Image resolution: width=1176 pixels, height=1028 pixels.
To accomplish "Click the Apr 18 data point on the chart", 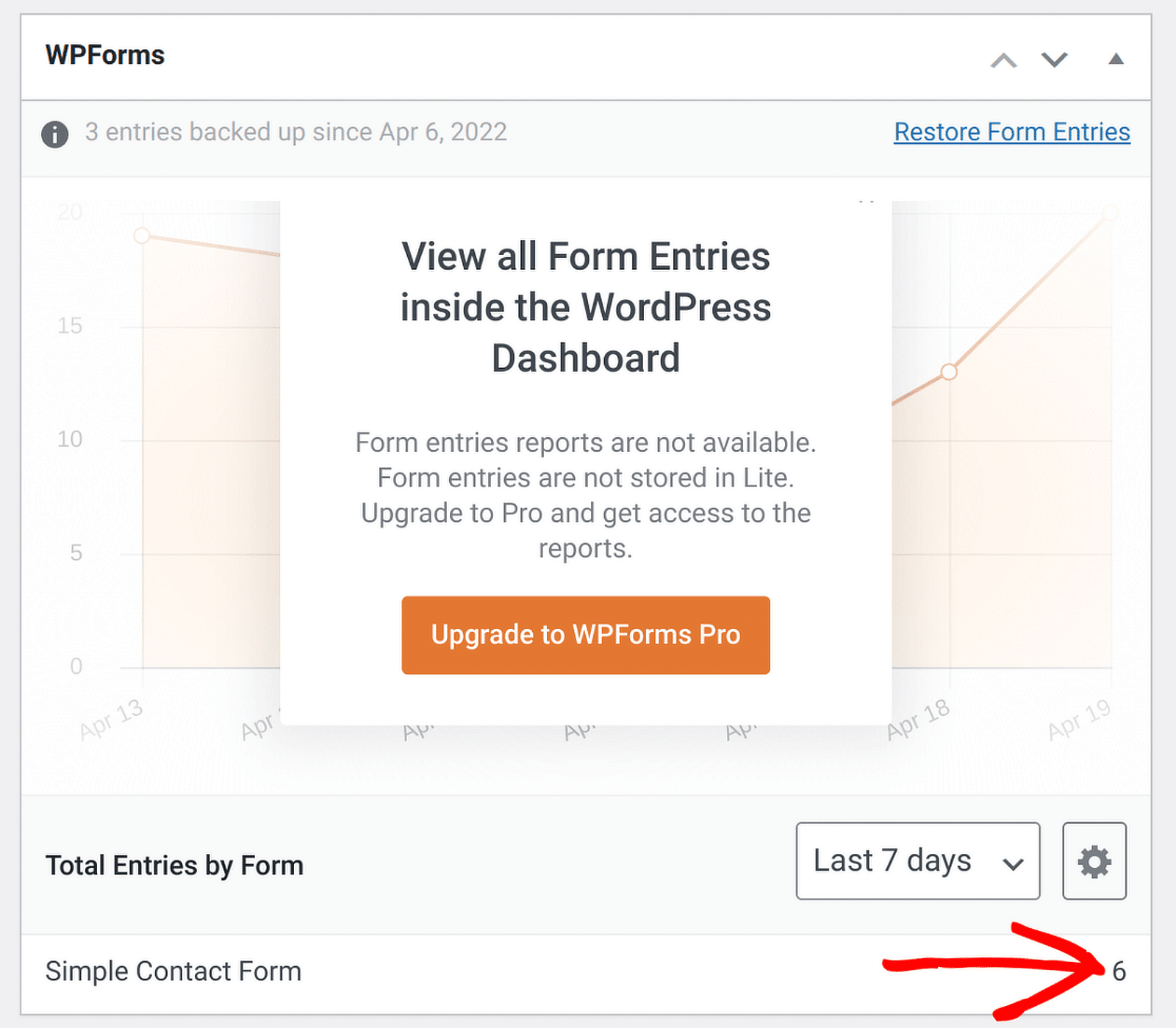I will click(949, 373).
